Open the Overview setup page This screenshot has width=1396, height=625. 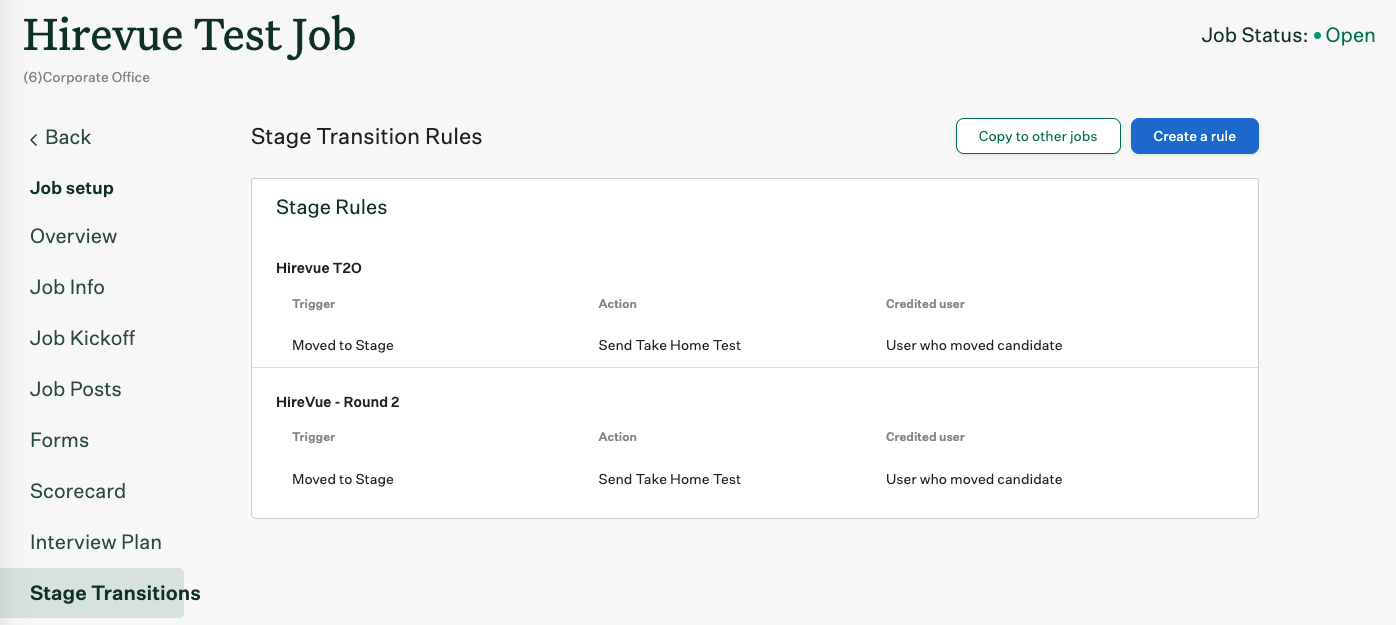tap(73, 236)
